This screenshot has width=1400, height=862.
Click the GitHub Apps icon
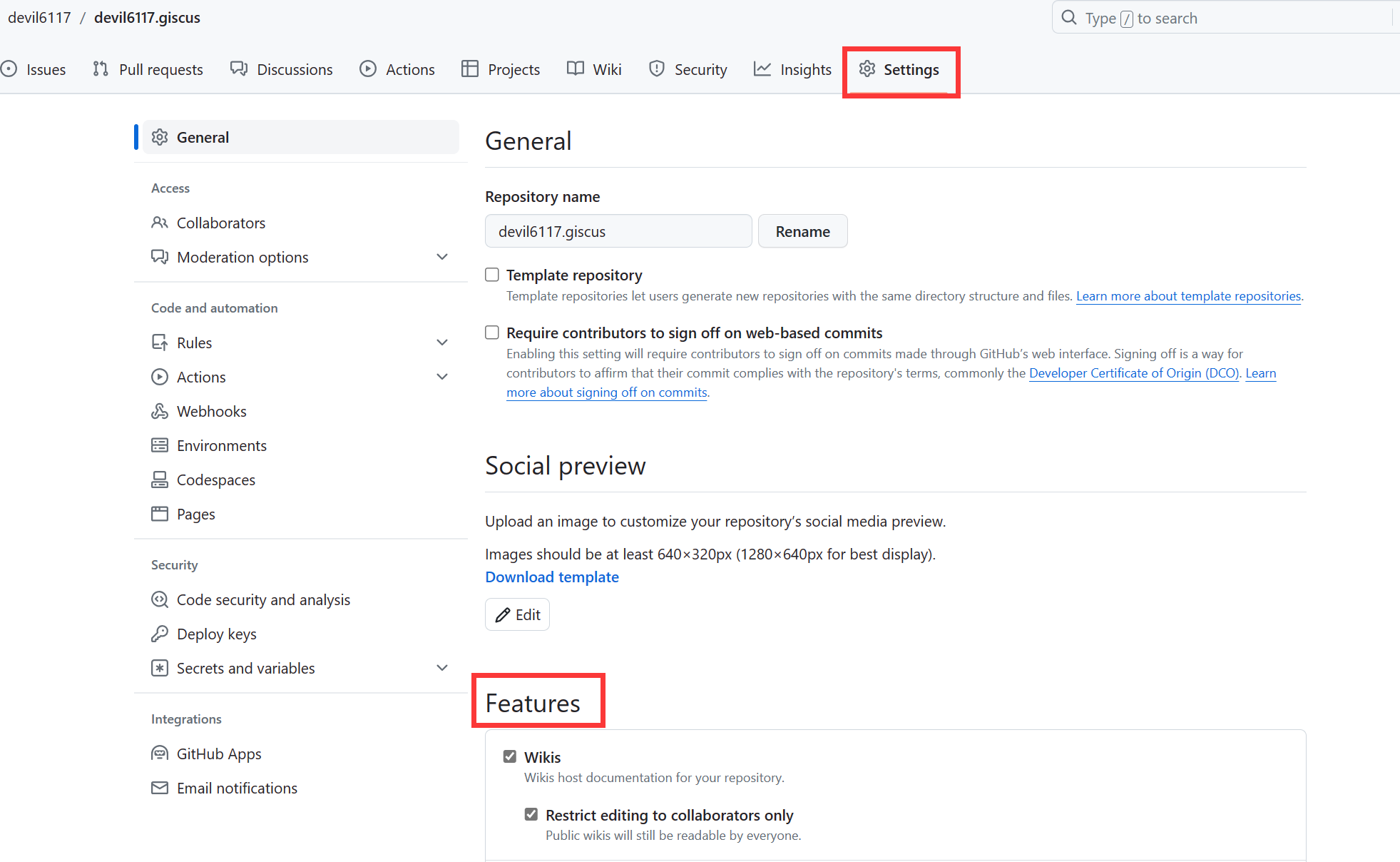[160, 754]
